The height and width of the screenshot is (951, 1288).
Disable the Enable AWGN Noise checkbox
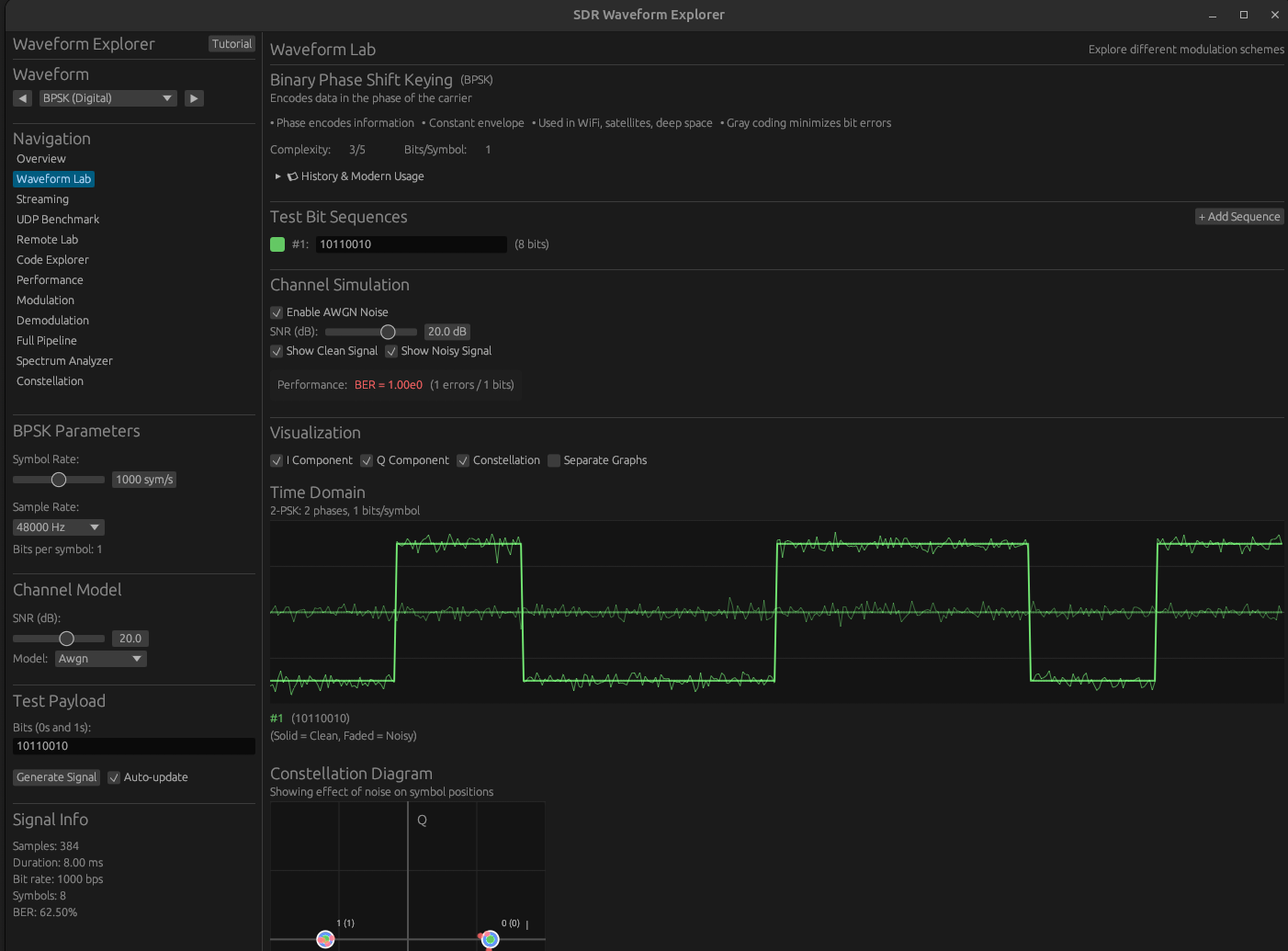(277, 312)
